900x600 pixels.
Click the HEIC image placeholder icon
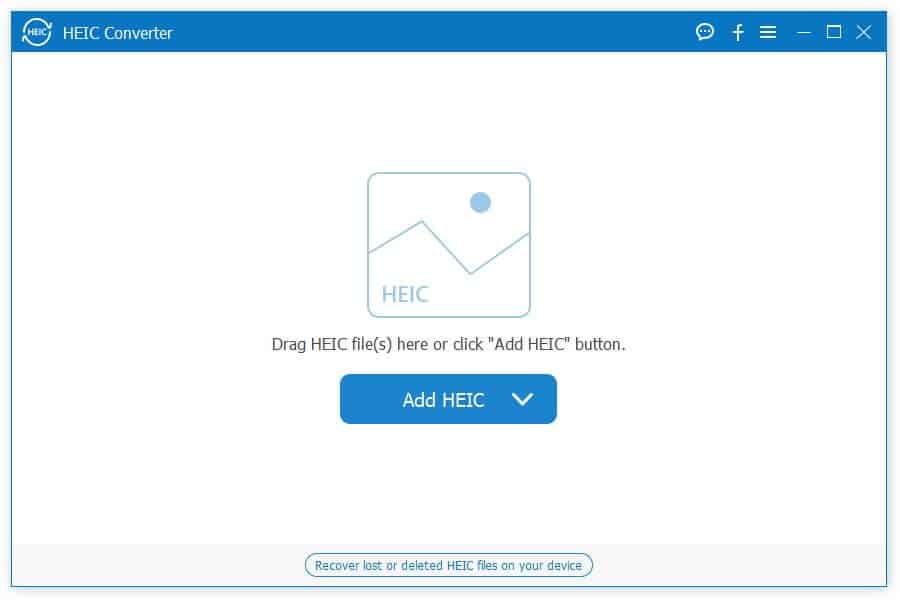[448, 245]
